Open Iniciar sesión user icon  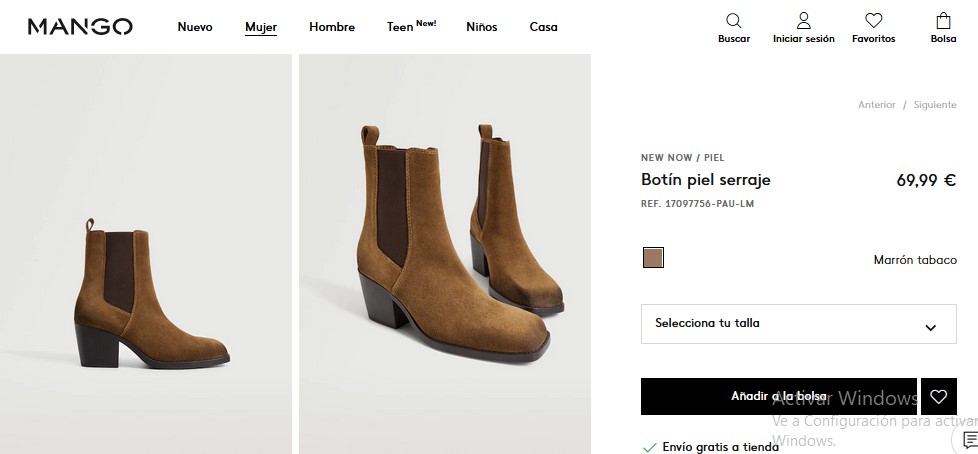pos(803,21)
